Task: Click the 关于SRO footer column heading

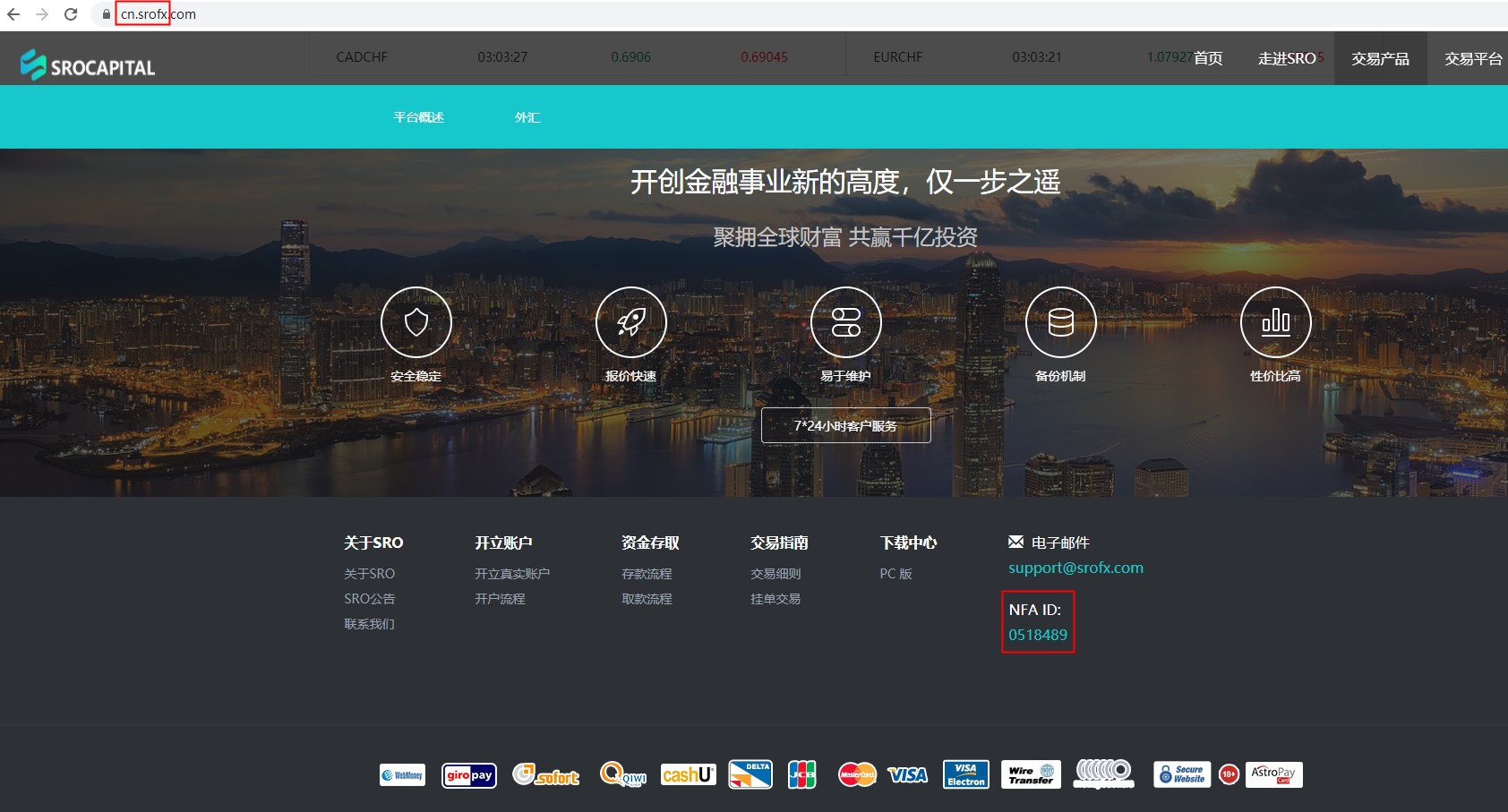Action: click(x=373, y=543)
